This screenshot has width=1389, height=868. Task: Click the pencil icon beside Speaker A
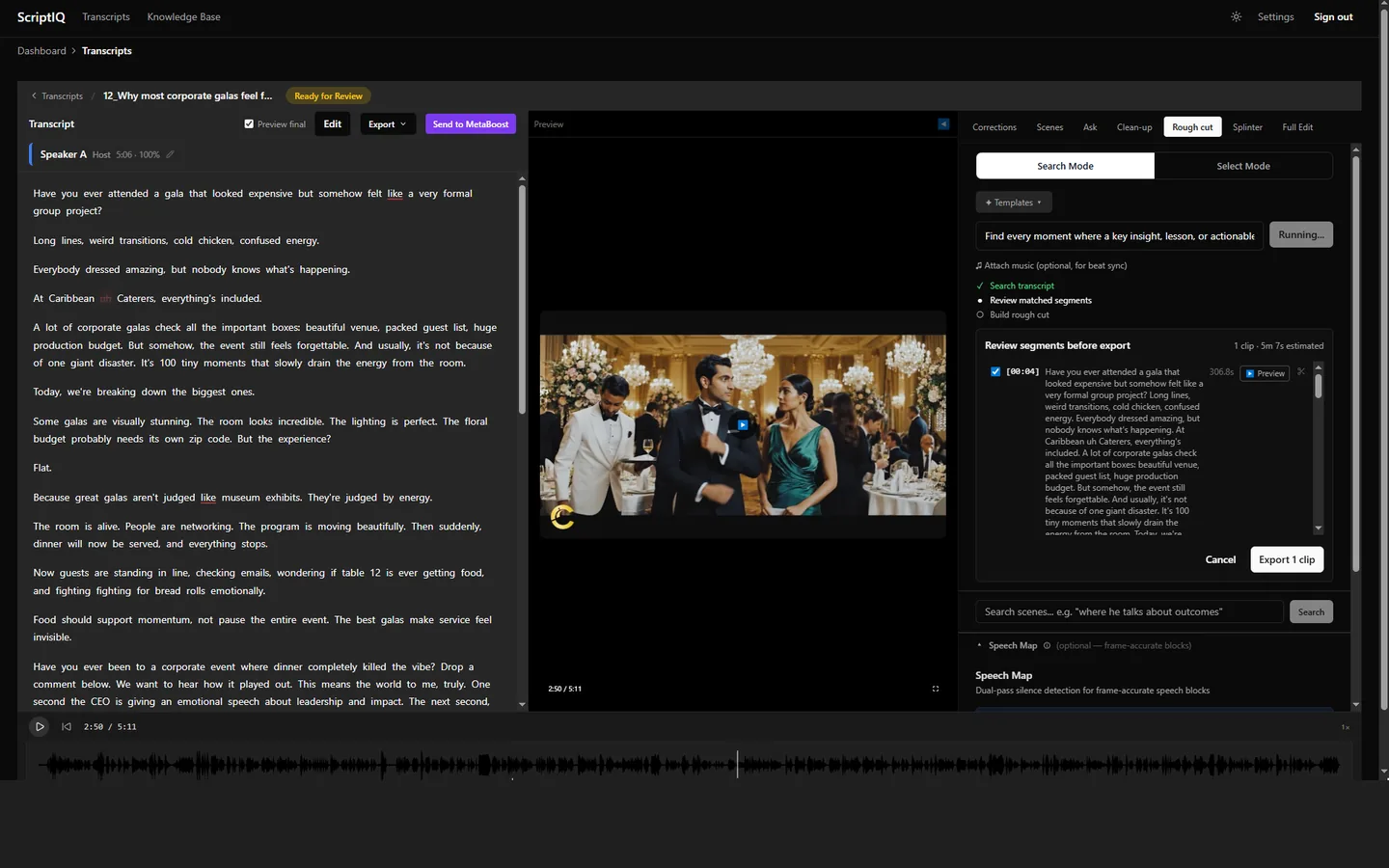pos(171,154)
